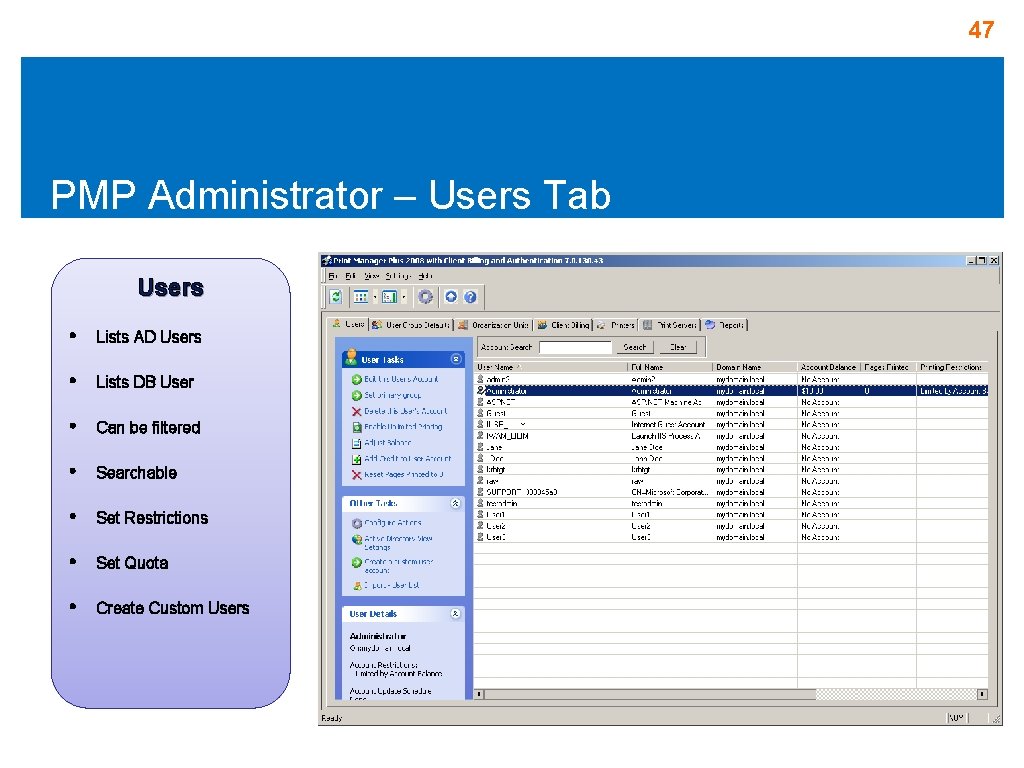Select the User3 row

(731, 537)
